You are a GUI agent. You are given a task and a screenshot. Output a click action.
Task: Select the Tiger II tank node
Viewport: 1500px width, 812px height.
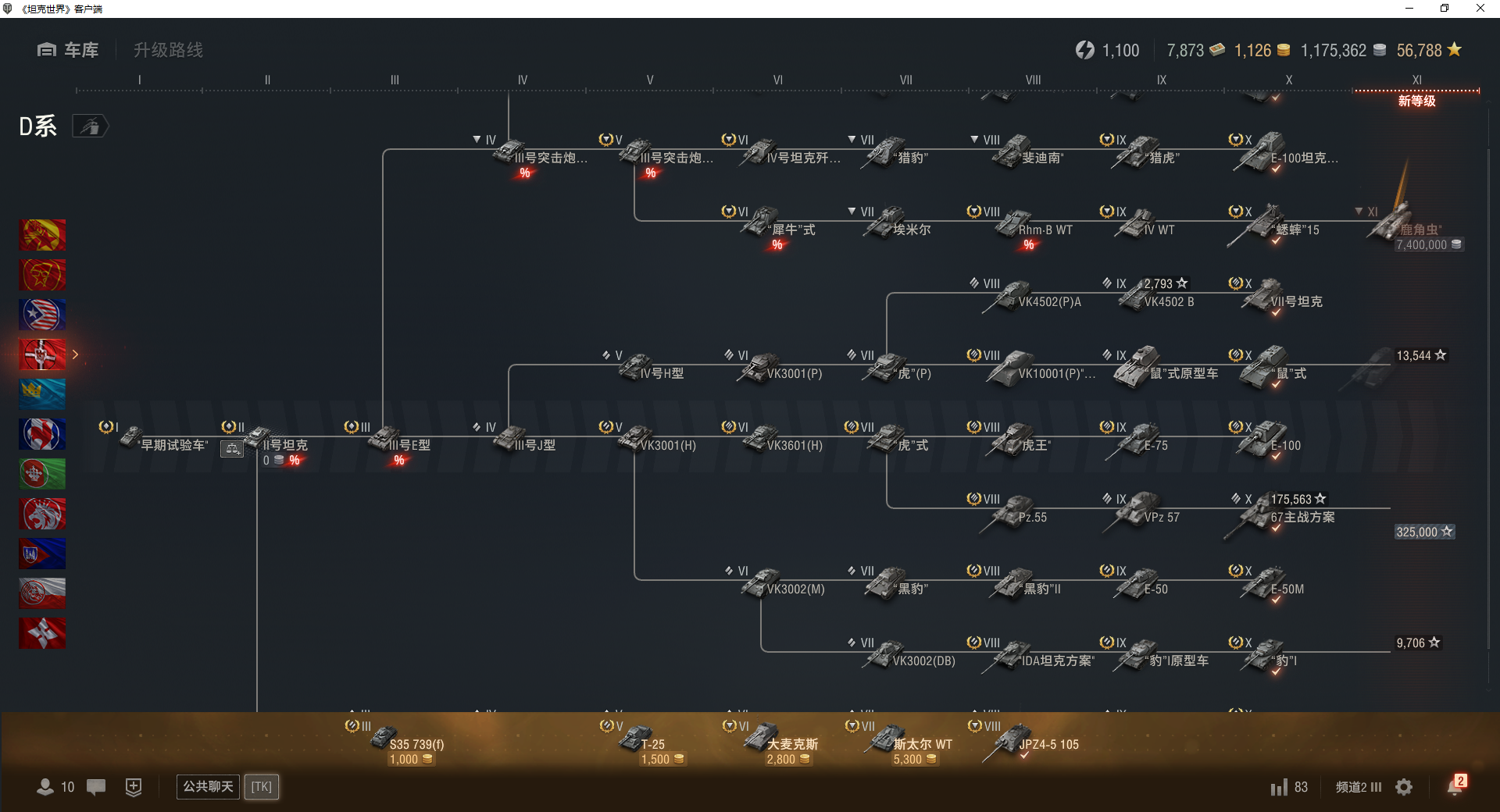tap(1018, 441)
